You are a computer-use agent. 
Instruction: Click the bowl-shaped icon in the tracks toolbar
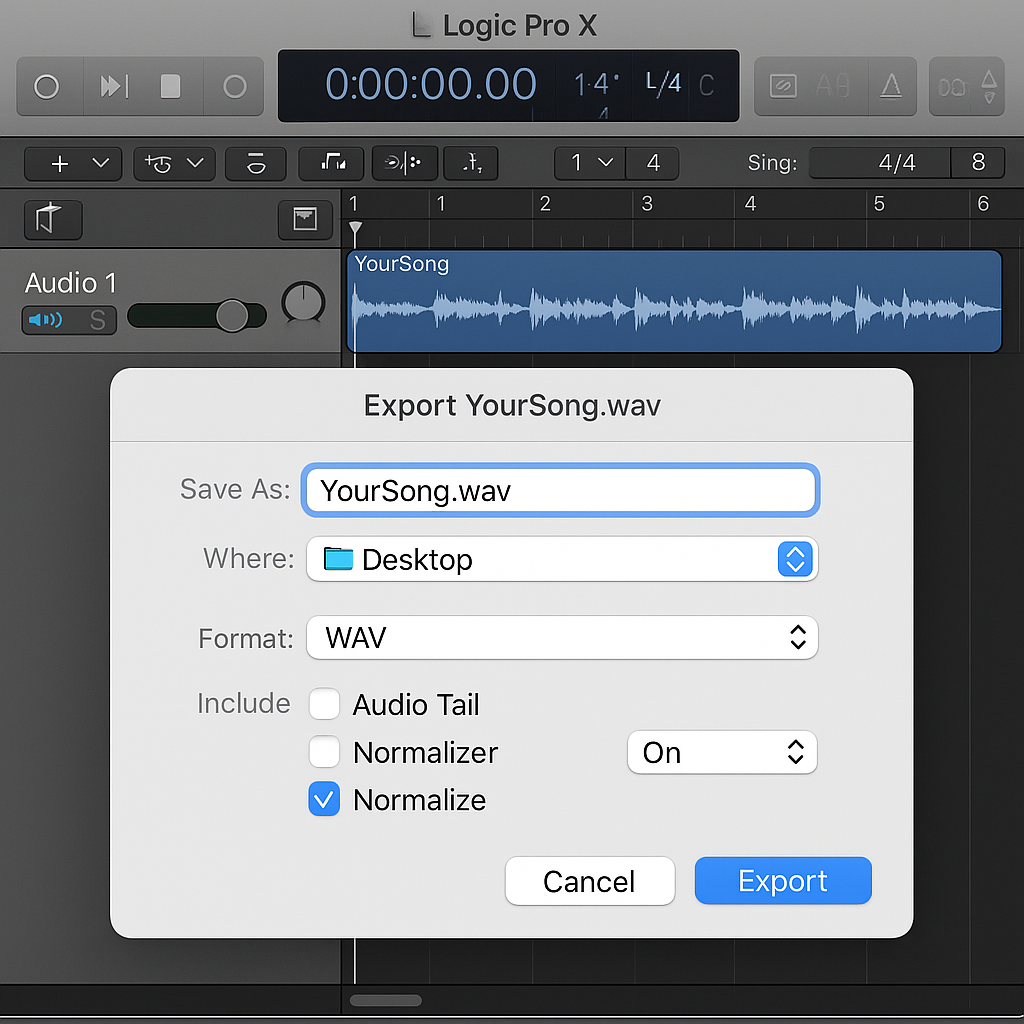pyautogui.click(x=256, y=163)
